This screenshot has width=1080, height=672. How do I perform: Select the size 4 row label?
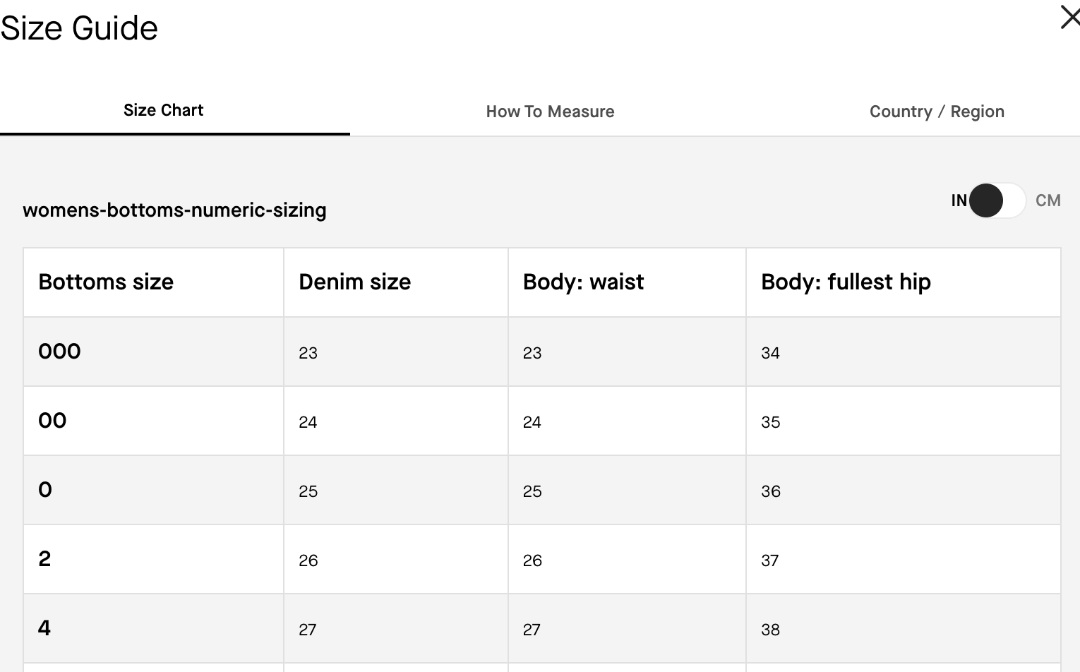pyautogui.click(x=44, y=628)
